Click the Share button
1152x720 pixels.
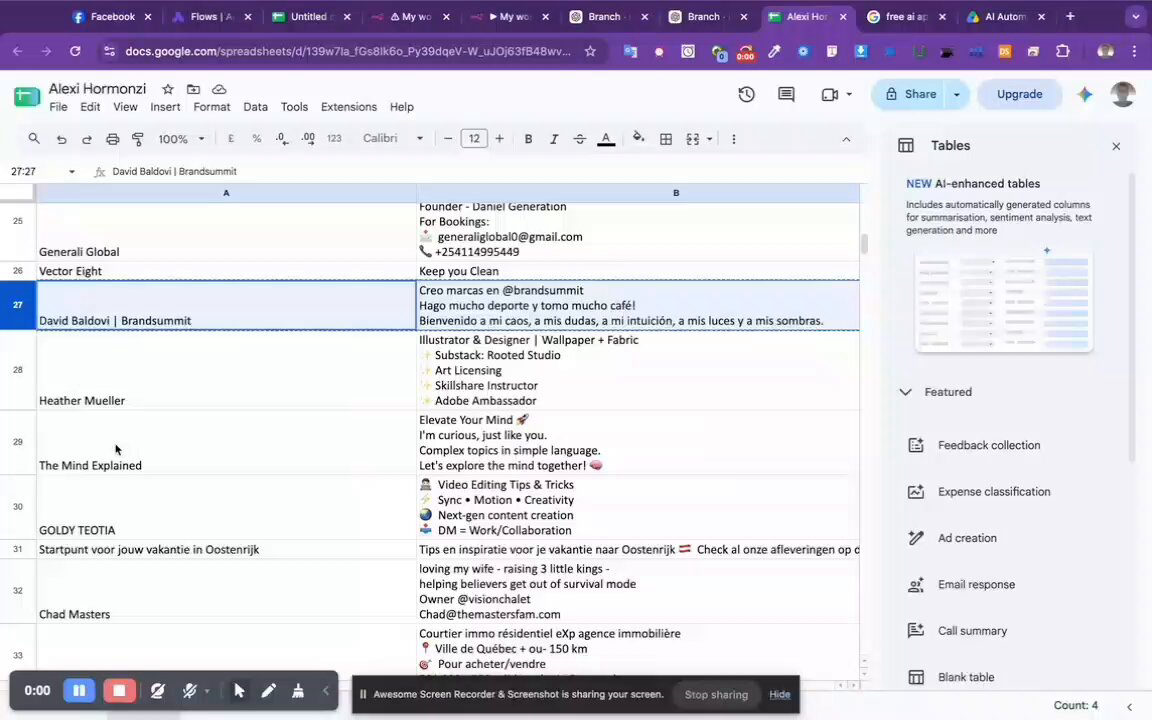click(910, 94)
